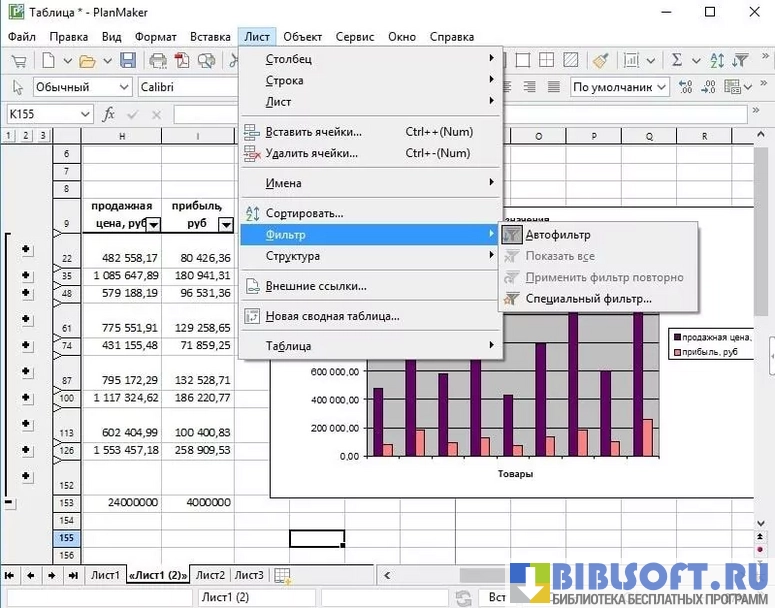
Task: Switch to the Лист3 sheet tab
Action: (x=249, y=575)
